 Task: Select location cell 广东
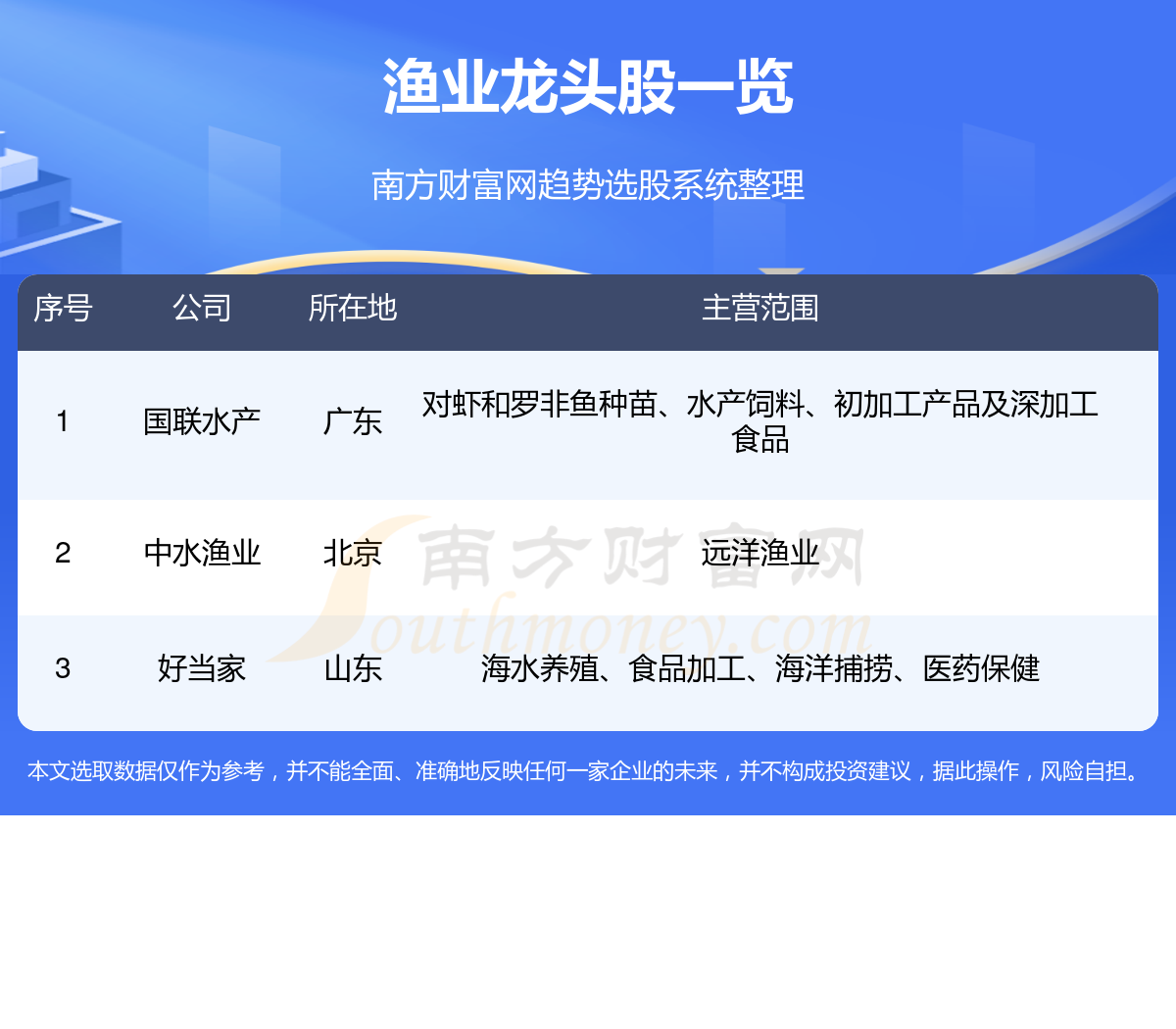353,421
